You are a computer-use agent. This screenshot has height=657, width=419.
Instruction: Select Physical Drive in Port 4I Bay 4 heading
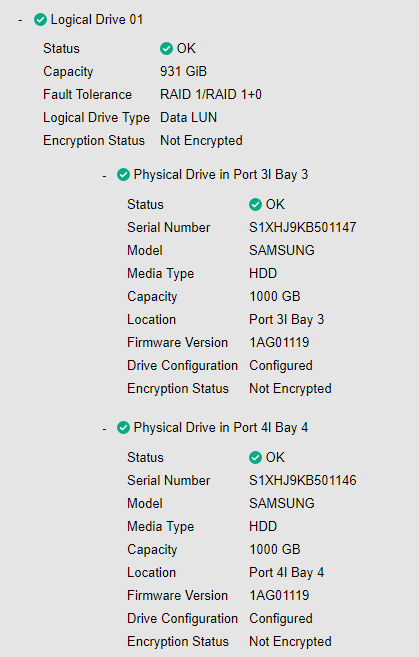point(221,428)
